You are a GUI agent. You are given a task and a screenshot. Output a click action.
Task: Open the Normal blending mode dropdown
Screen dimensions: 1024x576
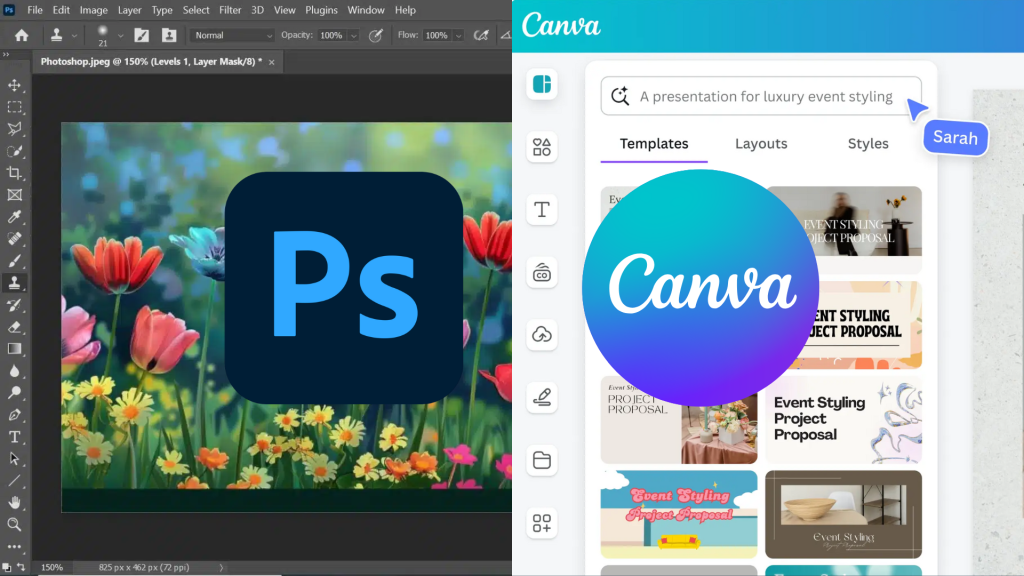tap(232, 35)
